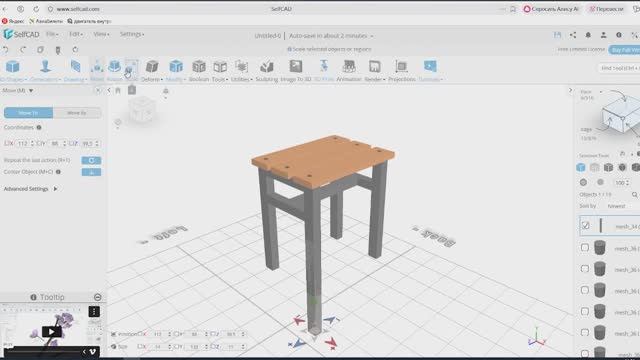
Task: Select the whole-object selection cube icon
Action: tap(581, 167)
